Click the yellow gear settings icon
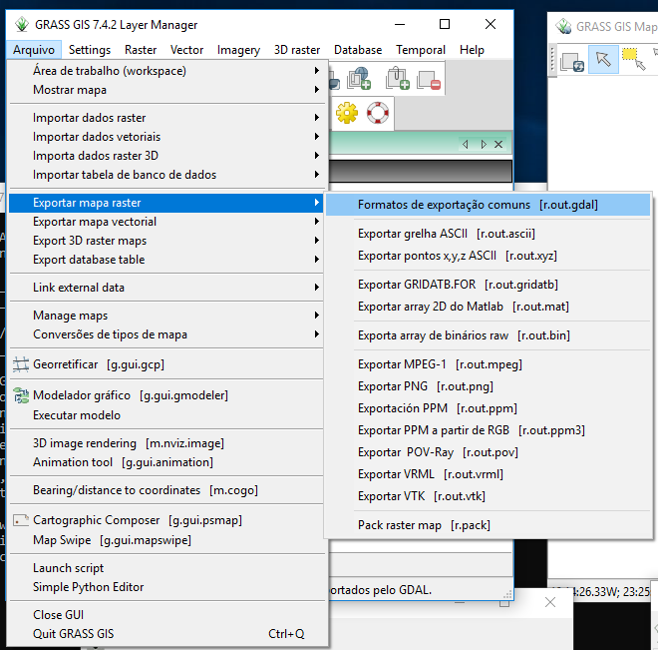This screenshot has width=658, height=650. coord(346,113)
